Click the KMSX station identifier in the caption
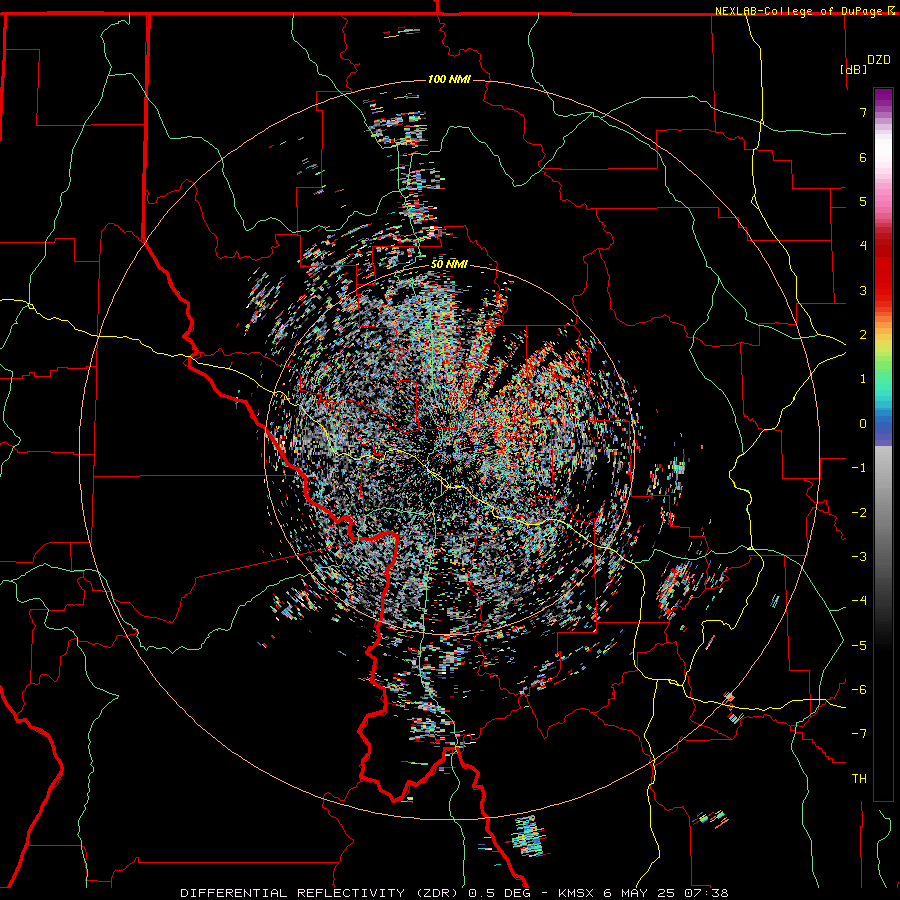Image resolution: width=900 pixels, height=900 pixels. coord(577,893)
